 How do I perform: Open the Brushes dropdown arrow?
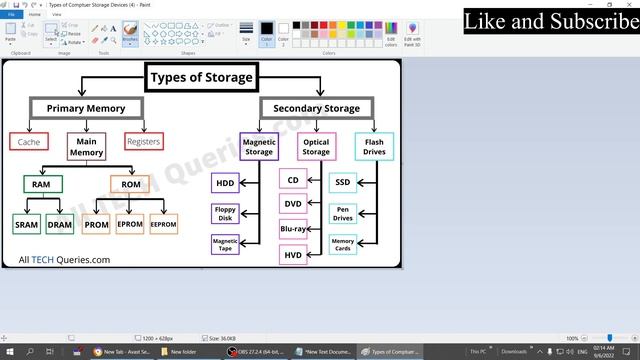[130, 44]
